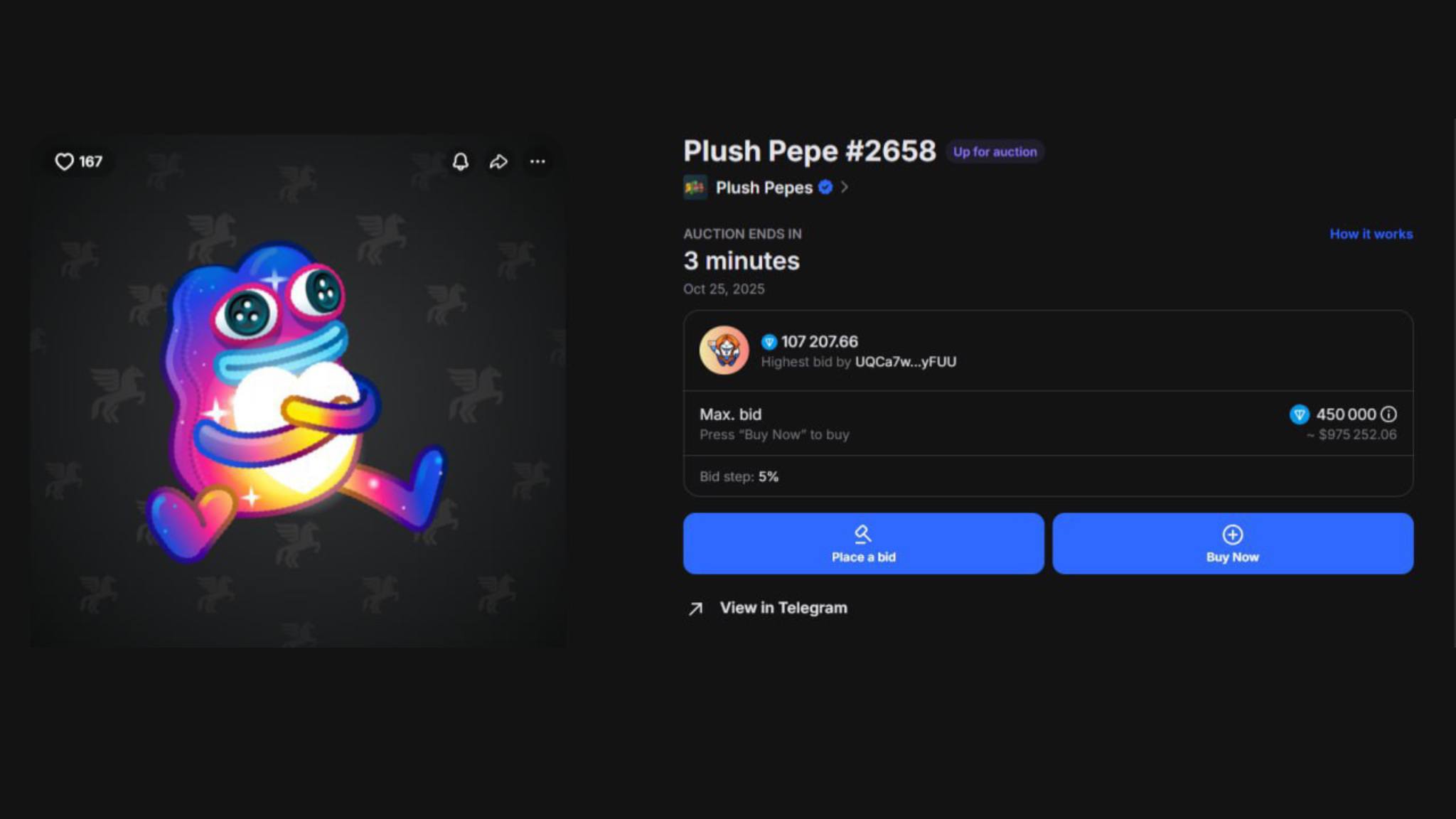This screenshot has width=1456, height=819.
Task: Like the NFT via heart icon
Action: (x=65, y=162)
